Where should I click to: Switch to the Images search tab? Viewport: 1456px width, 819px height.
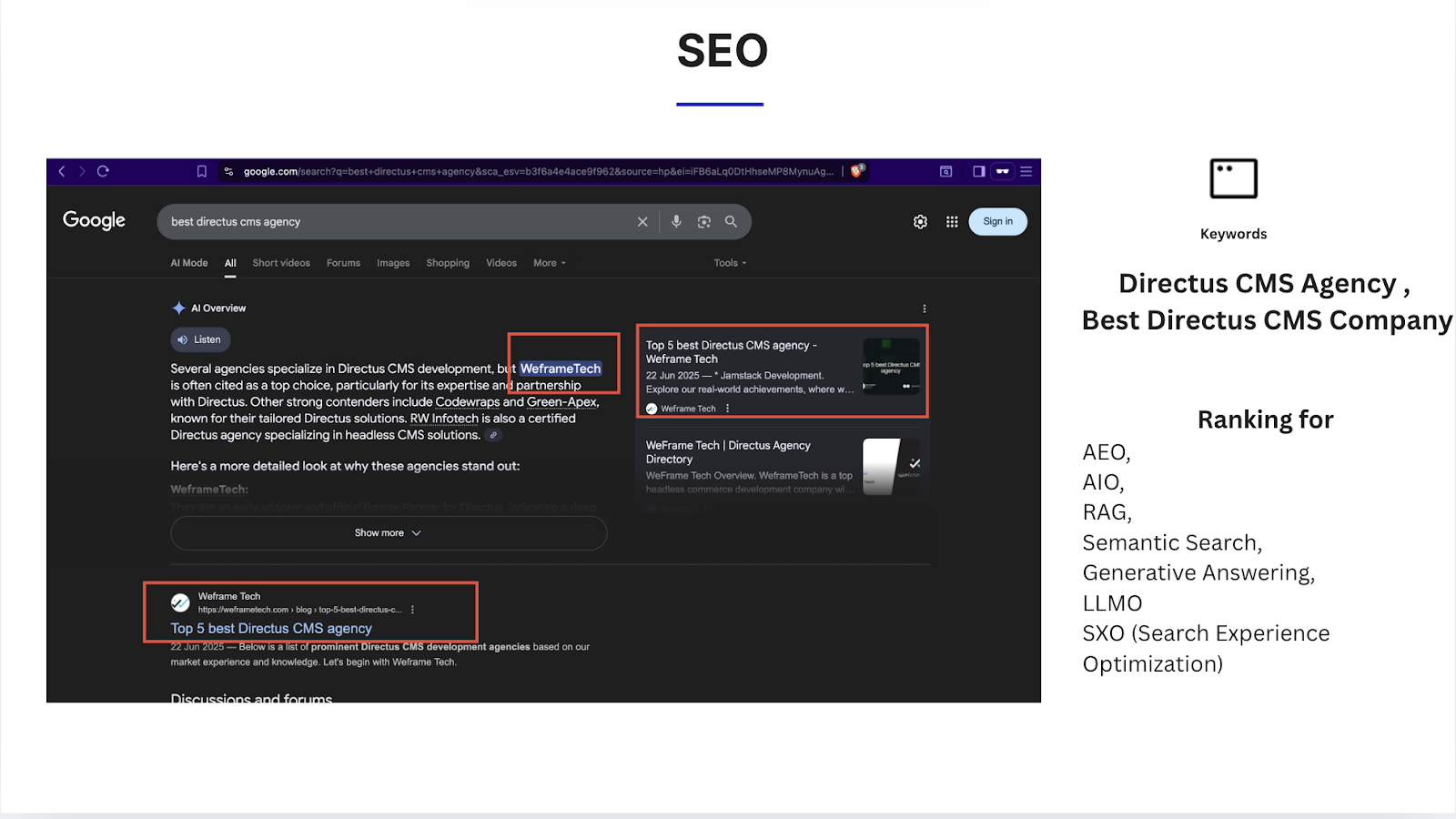(x=392, y=263)
